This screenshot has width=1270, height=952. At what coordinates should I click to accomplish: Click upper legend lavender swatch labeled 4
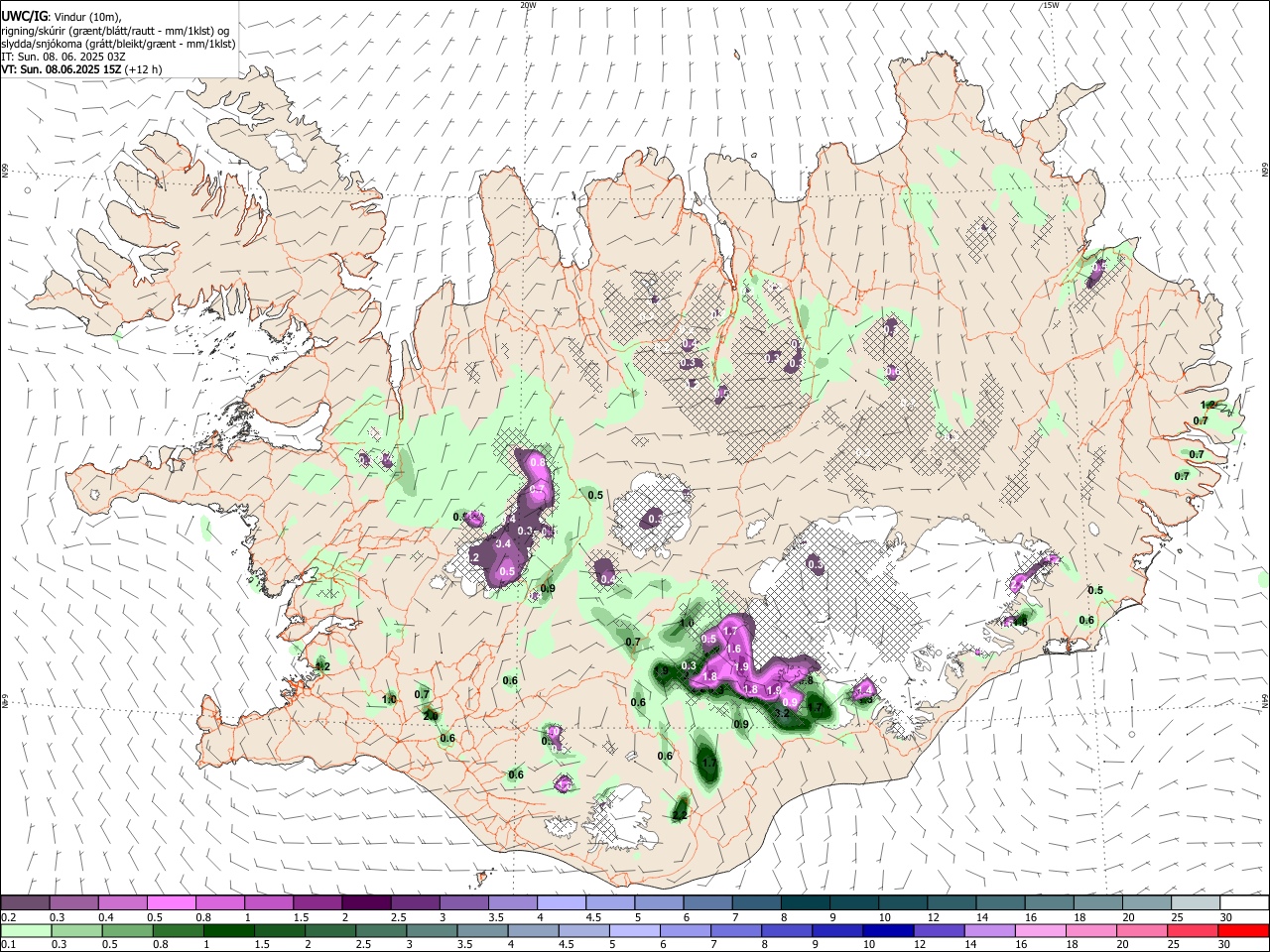pos(562,902)
